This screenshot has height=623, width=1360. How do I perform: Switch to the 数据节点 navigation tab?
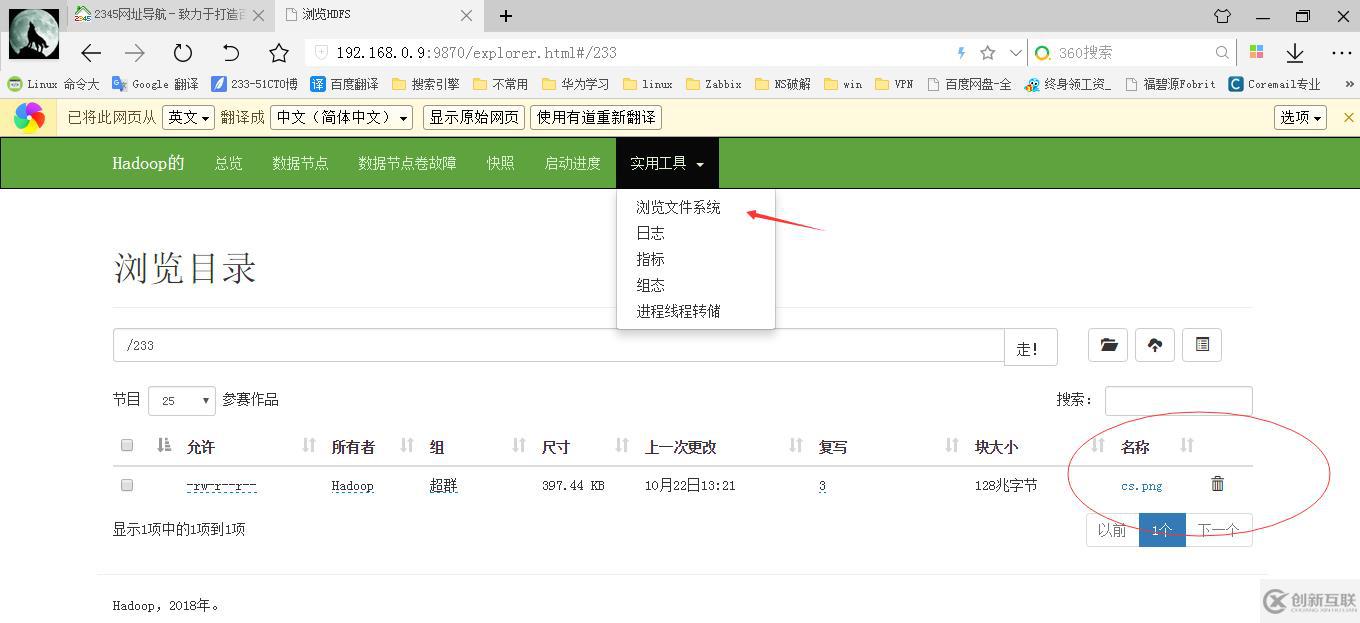coord(300,162)
